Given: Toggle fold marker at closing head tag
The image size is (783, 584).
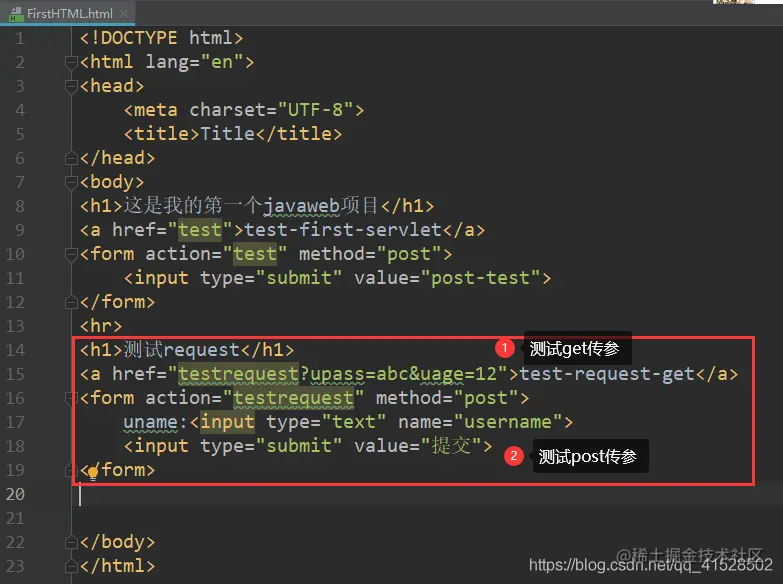Looking at the screenshot, I should coord(70,158).
